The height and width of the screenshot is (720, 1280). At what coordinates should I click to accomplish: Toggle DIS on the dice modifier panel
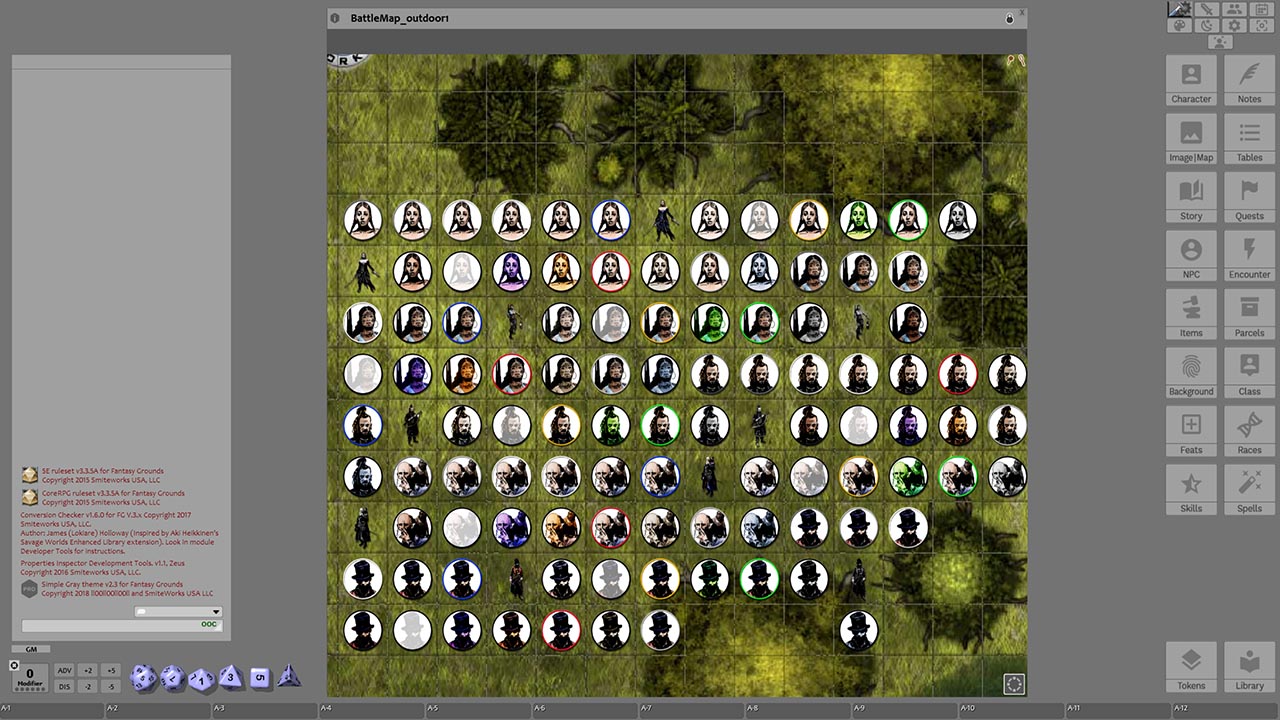64,686
